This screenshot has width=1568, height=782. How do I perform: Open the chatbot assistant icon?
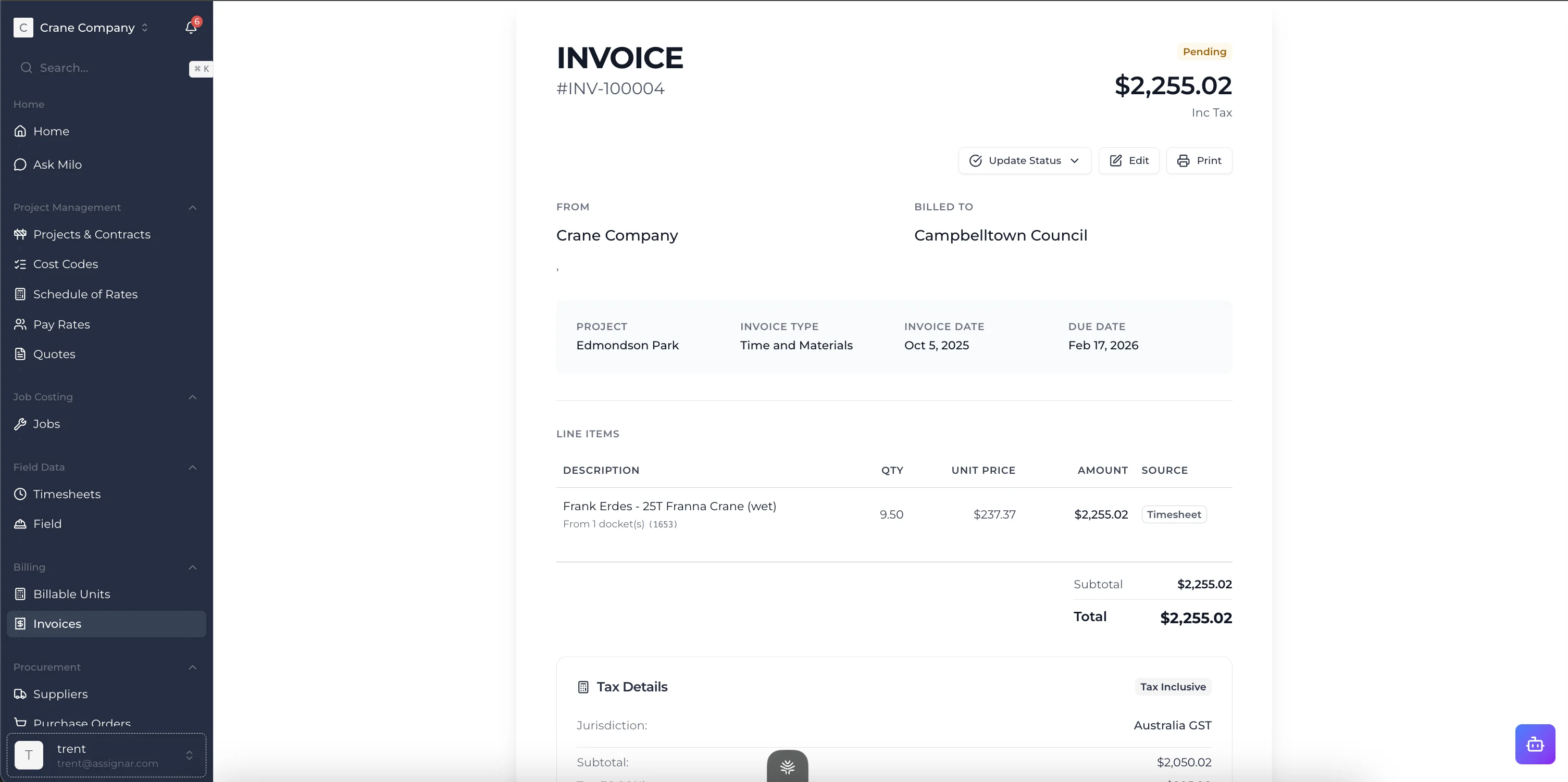(x=1535, y=743)
